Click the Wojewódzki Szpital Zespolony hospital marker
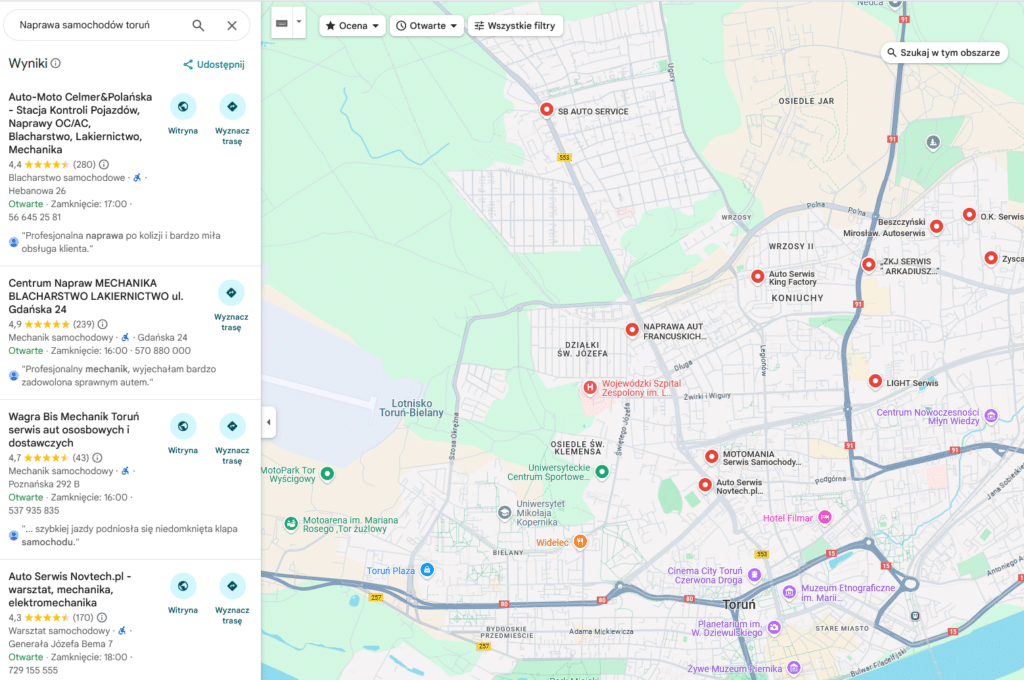 coord(590,387)
